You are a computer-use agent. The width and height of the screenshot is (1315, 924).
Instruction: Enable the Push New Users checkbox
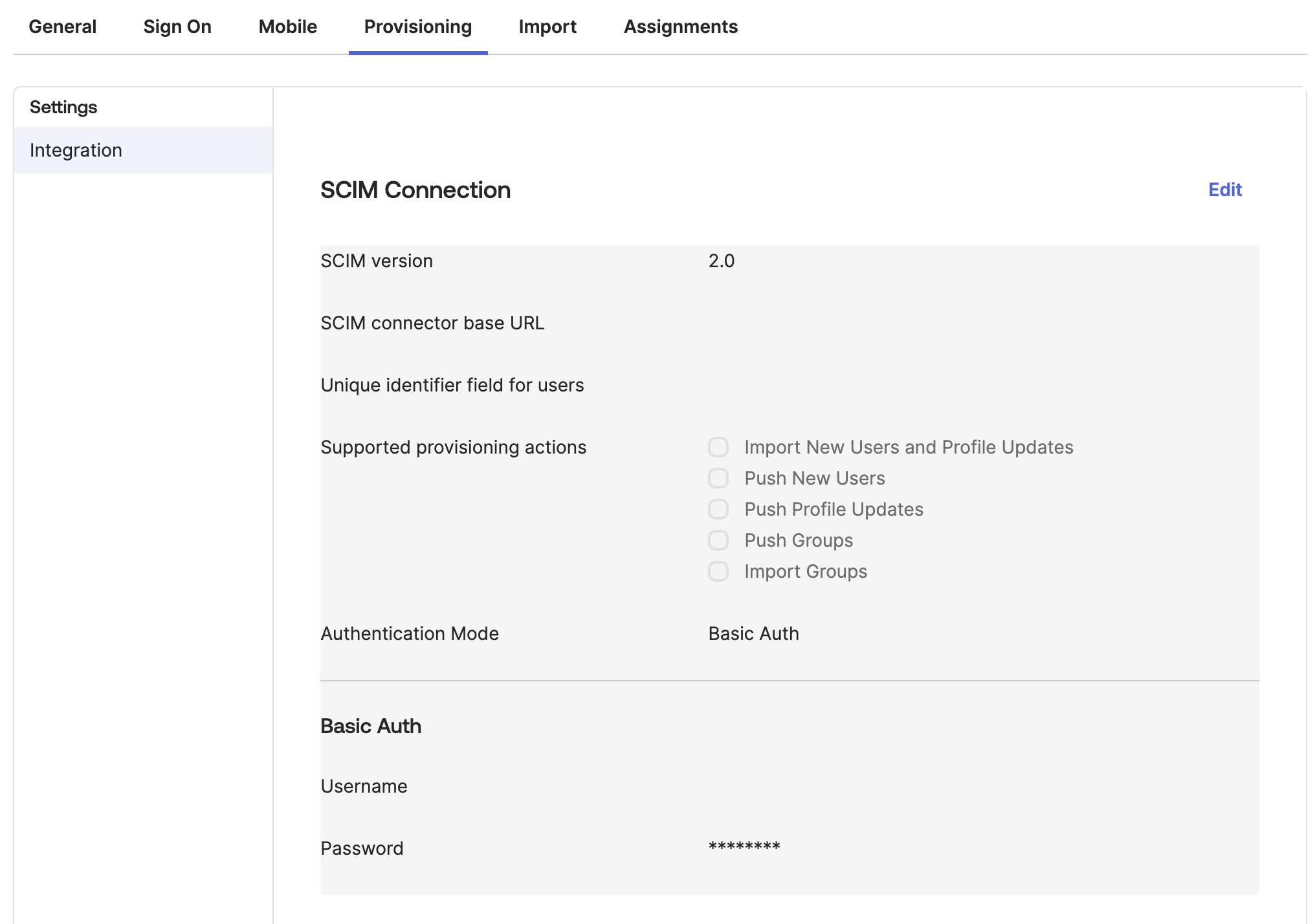point(718,478)
